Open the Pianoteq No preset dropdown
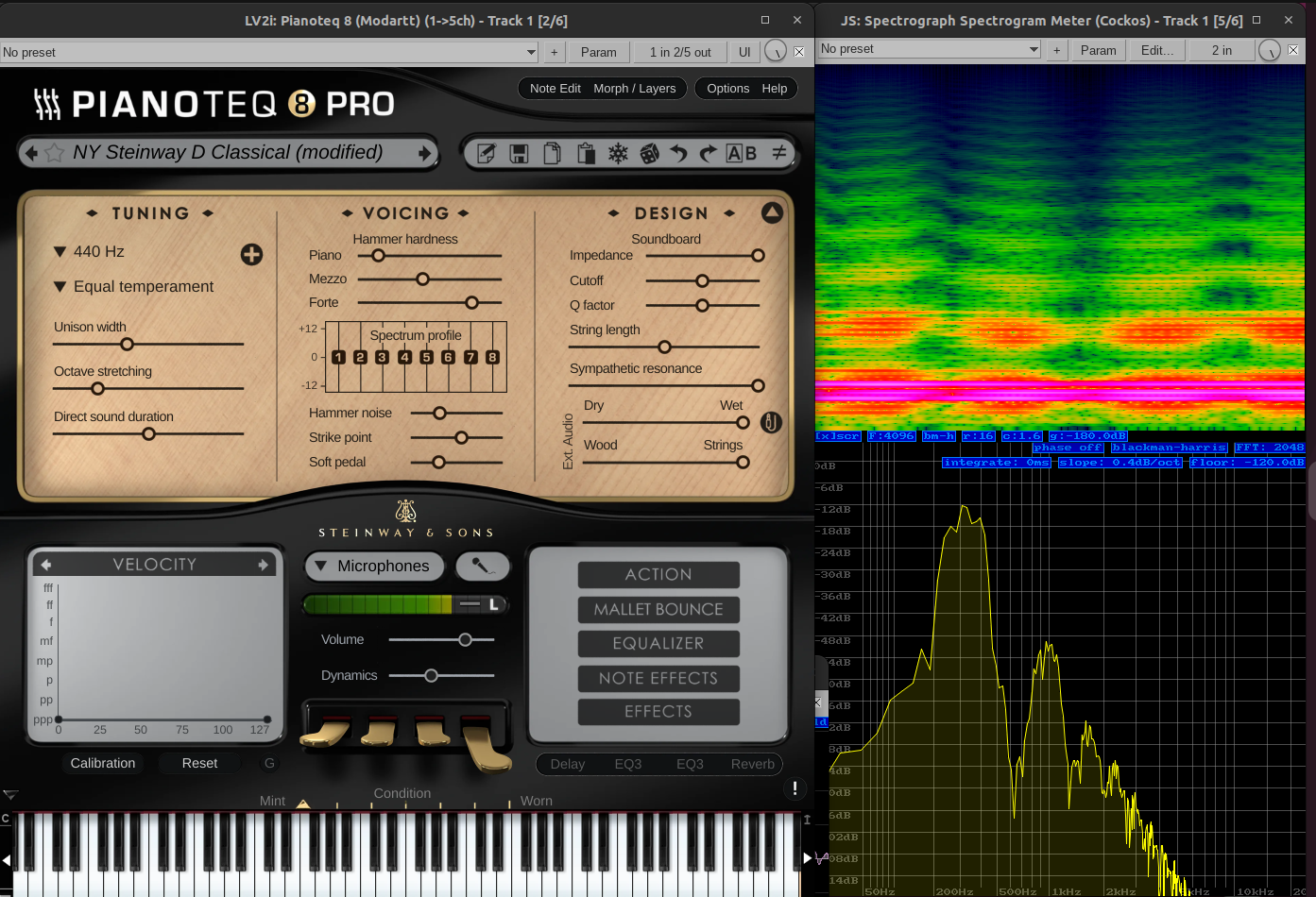The height and width of the screenshot is (897, 1316). pyautogui.click(x=269, y=52)
